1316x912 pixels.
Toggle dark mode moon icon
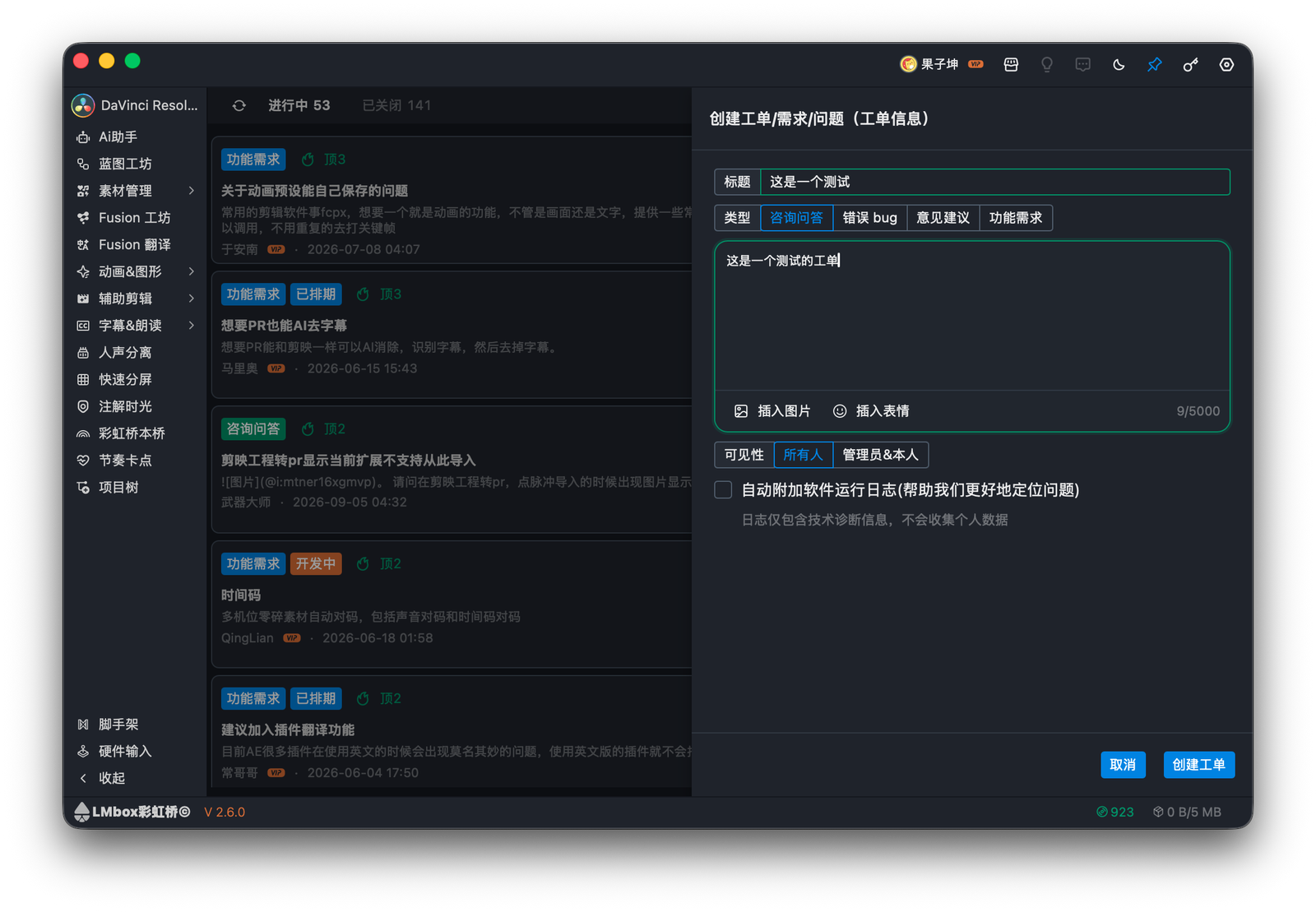[1119, 64]
